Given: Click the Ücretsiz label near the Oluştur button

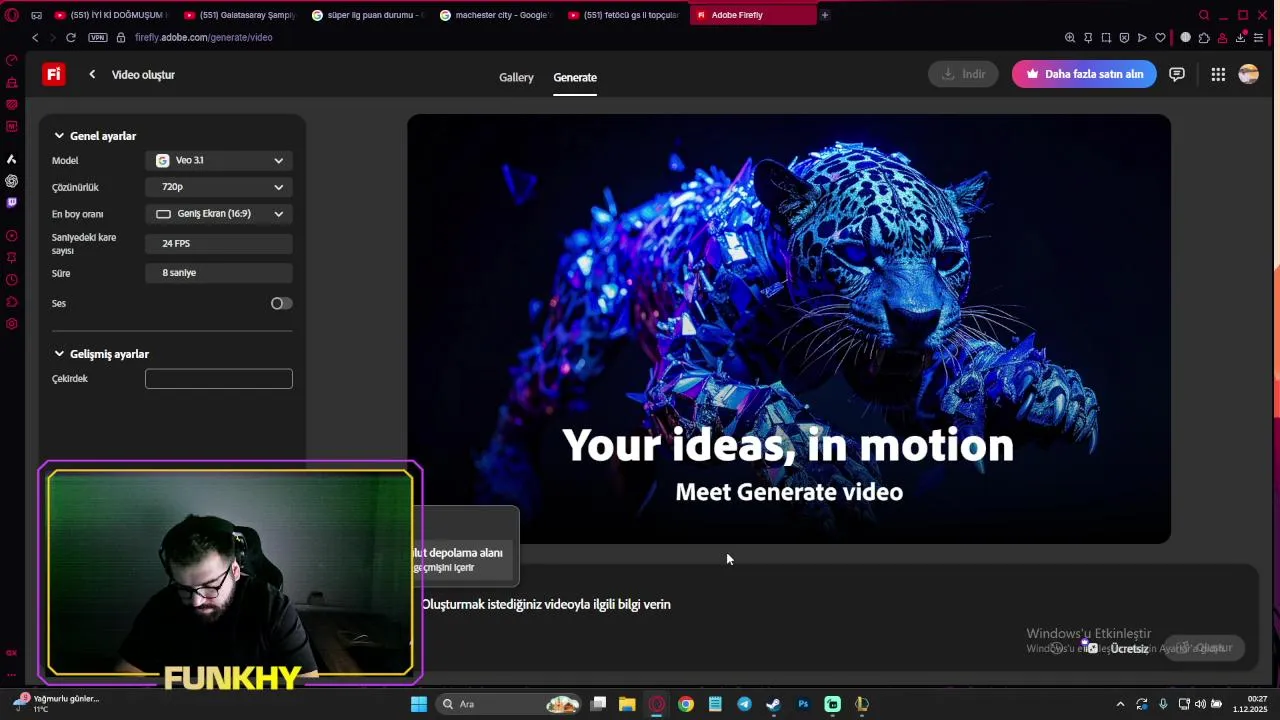Looking at the screenshot, I should (1129, 649).
